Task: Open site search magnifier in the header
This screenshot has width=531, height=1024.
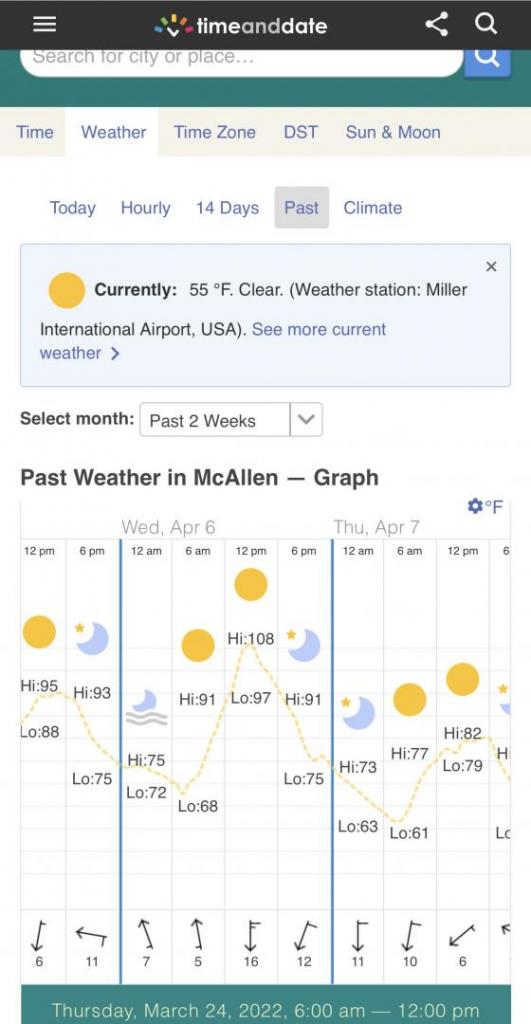Action: [486, 24]
